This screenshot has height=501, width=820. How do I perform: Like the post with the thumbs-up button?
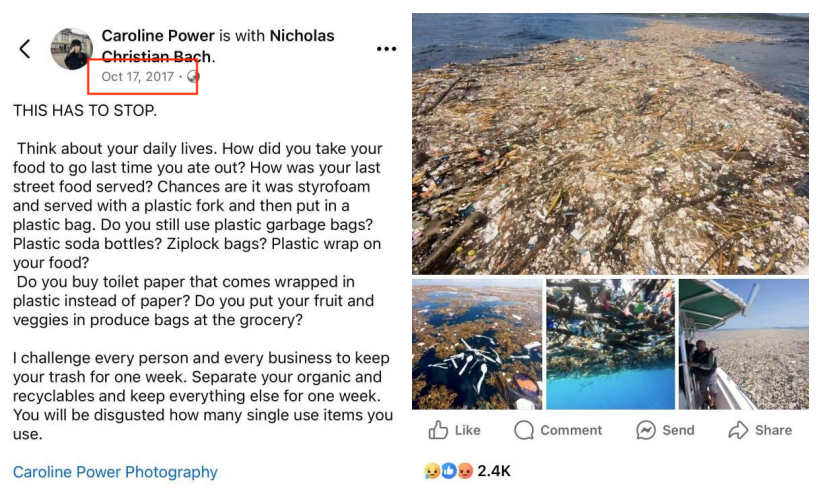(454, 430)
